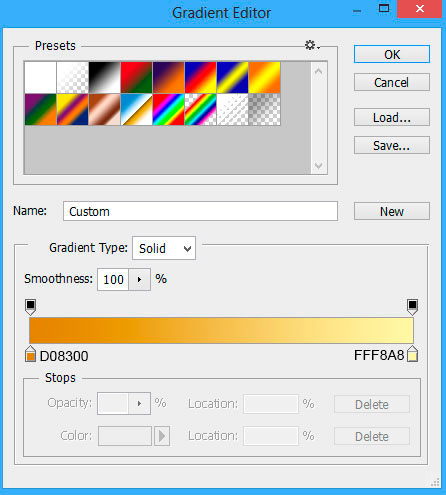Select the red to green gradient preset

pyautogui.click(x=136, y=77)
